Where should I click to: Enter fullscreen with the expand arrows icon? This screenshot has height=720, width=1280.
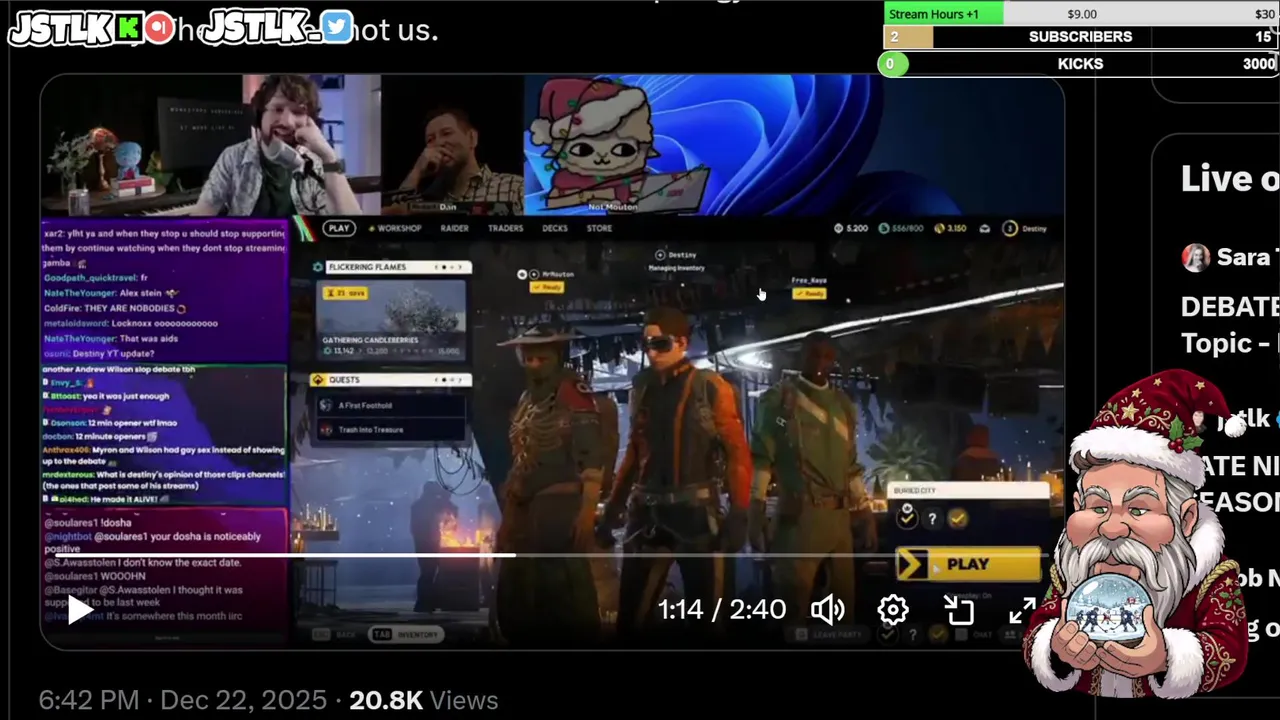coord(1022,610)
